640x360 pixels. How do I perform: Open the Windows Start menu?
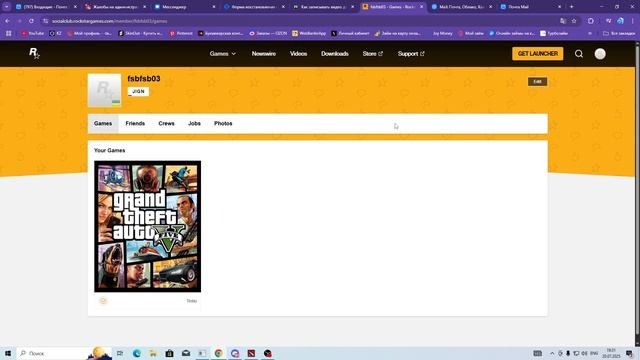click(8, 353)
